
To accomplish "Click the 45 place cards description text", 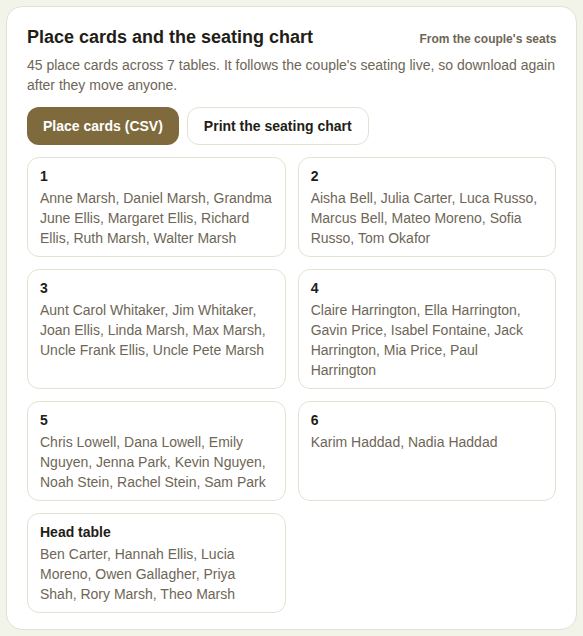I will pyautogui.click(x=291, y=75).
